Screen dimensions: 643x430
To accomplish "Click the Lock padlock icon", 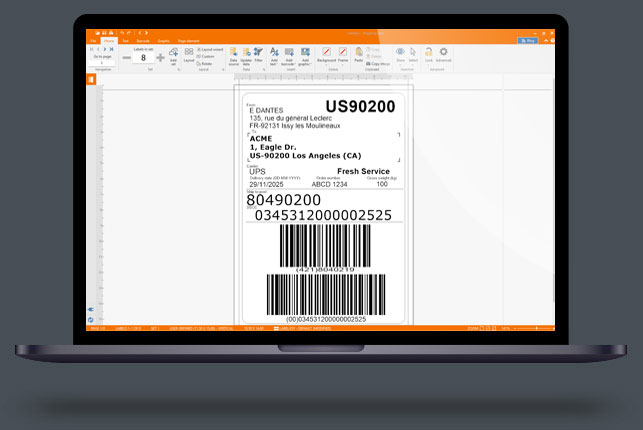I will coord(428,52).
